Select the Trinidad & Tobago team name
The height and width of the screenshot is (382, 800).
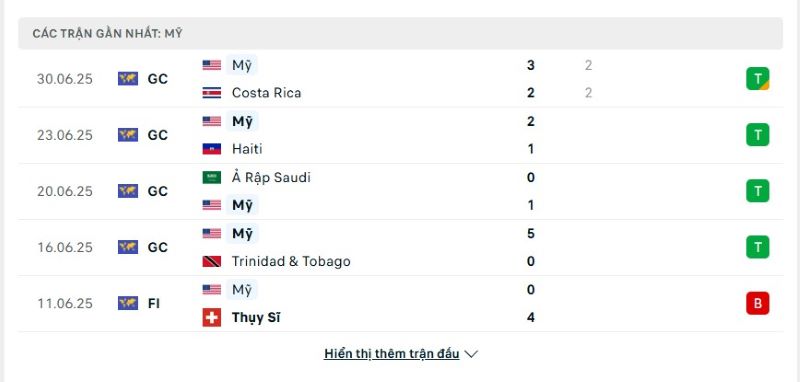[291, 261]
